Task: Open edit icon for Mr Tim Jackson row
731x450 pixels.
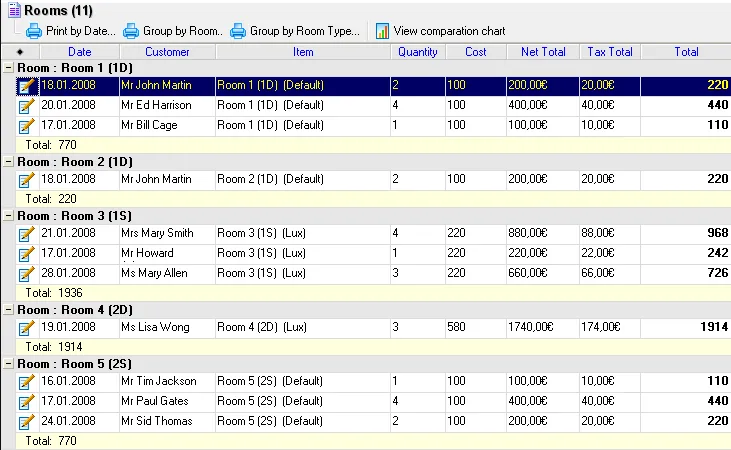Action: (27, 383)
